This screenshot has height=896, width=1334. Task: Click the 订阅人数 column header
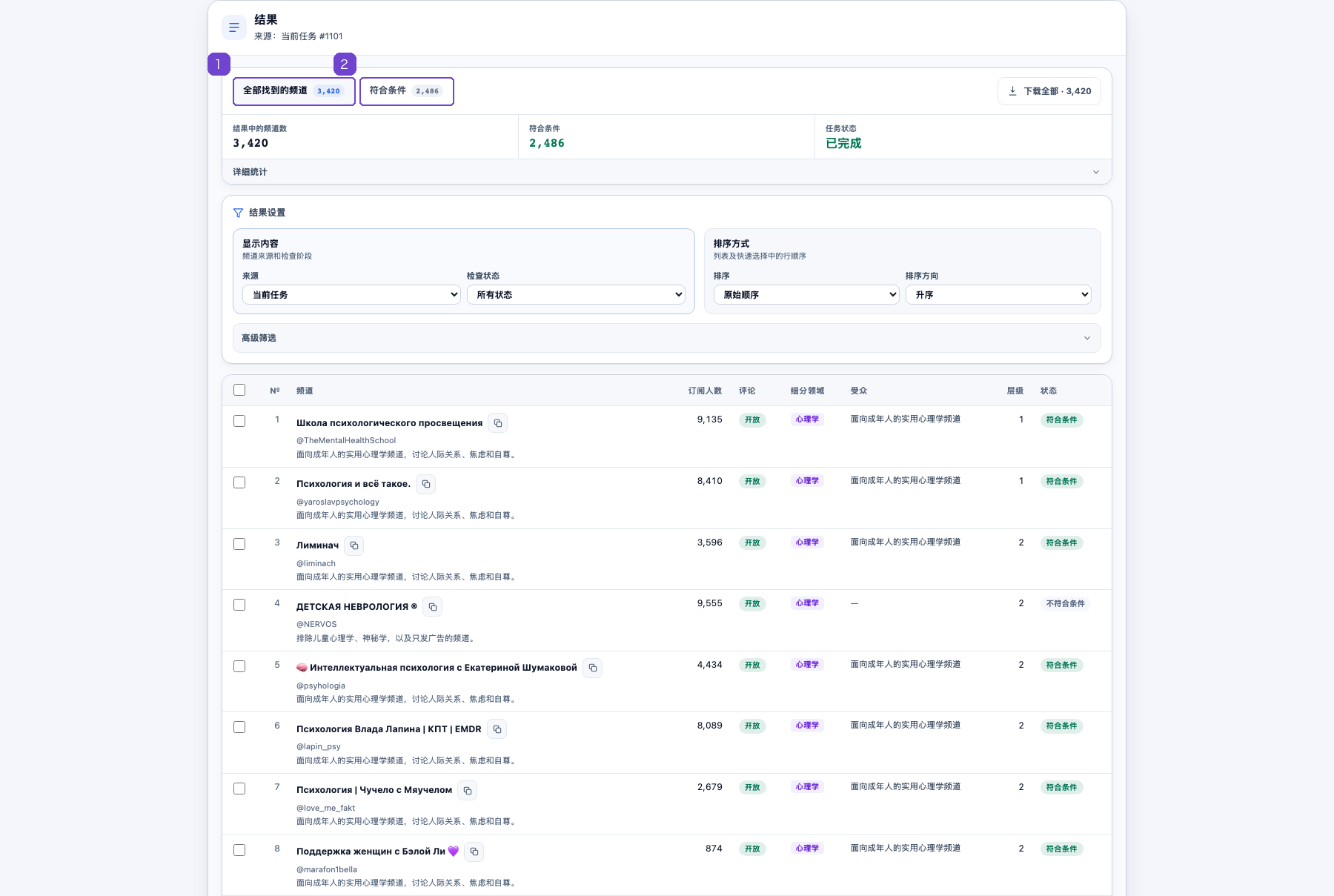[705, 391]
